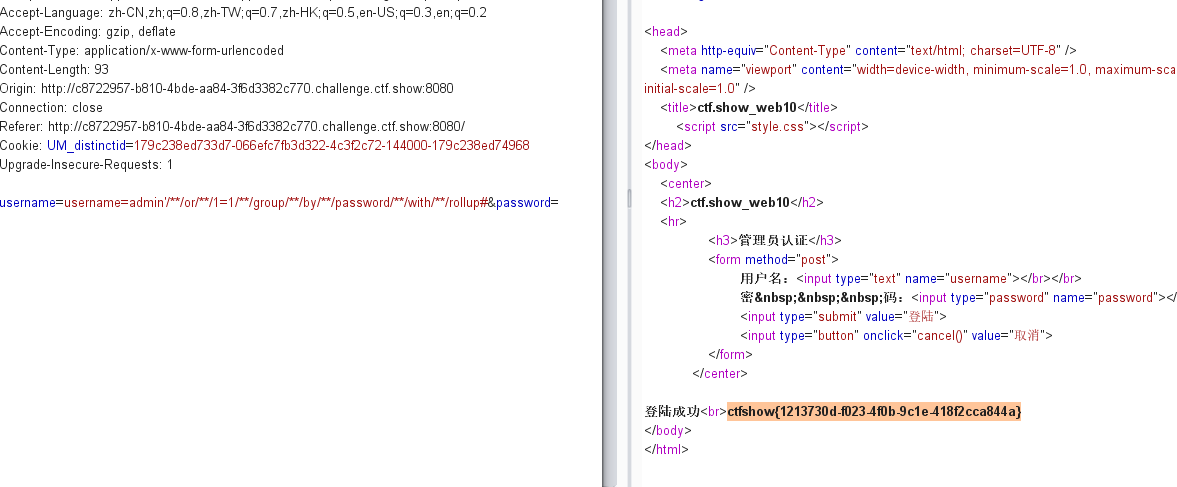Click the opening <head> tag in response
The image size is (1177, 487).
click(666, 32)
